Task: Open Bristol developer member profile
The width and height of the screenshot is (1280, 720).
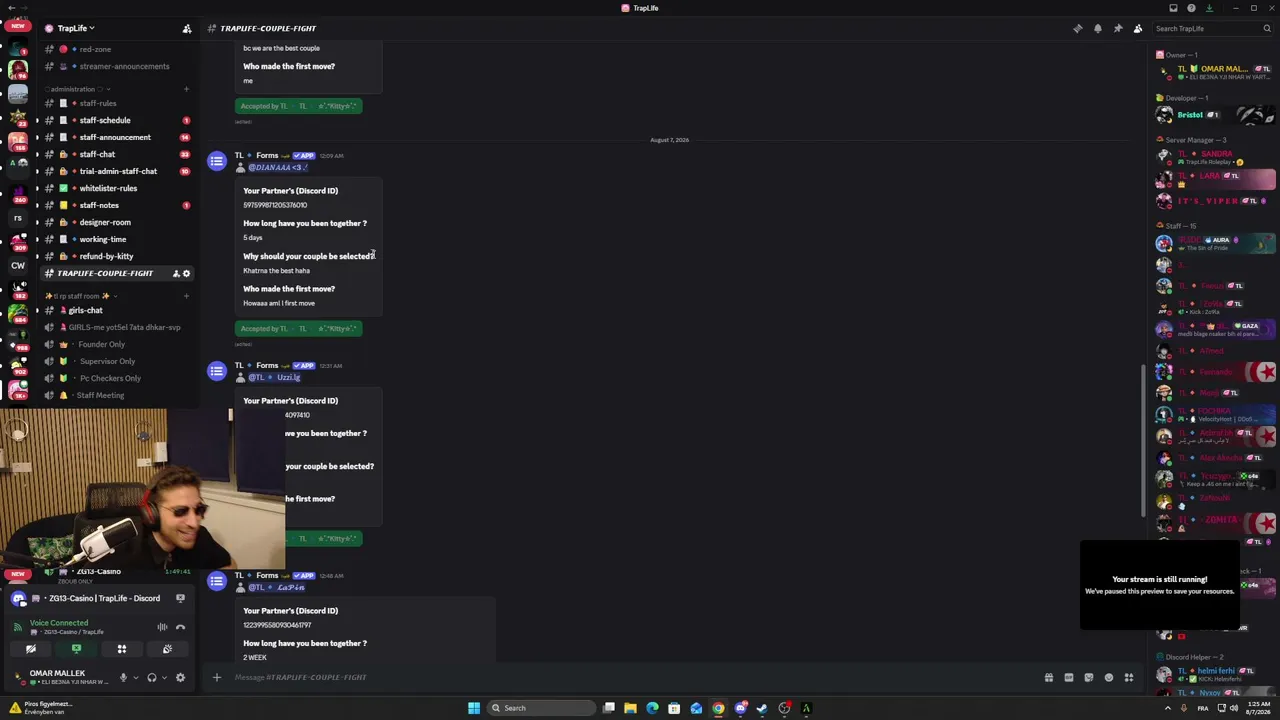Action: click(1215, 115)
